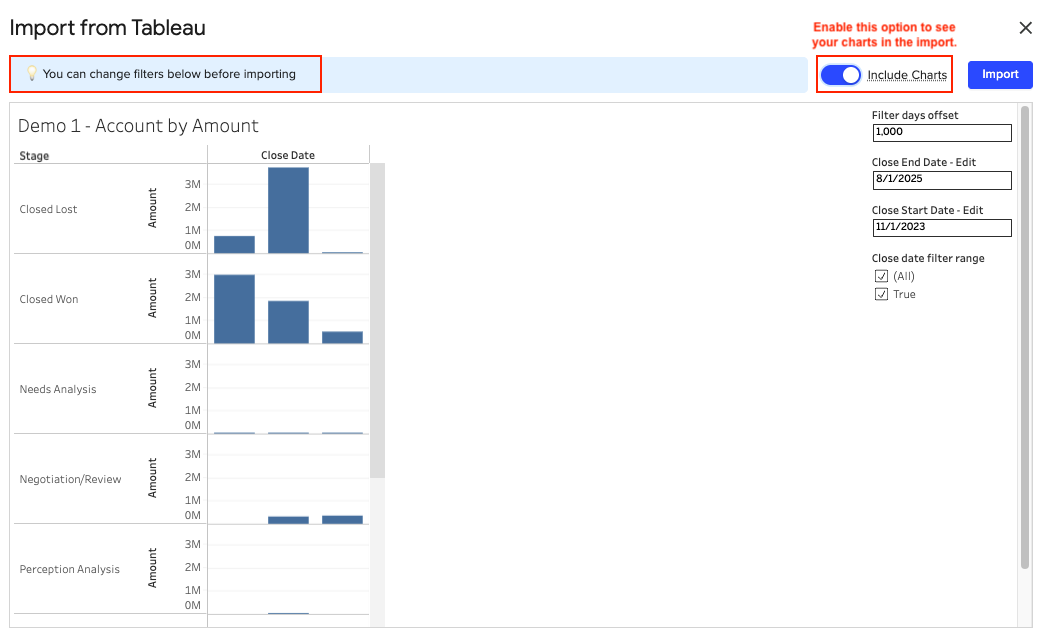Click the tip banner about changing filters
This screenshot has width=1042, height=638.
[x=165, y=74]
